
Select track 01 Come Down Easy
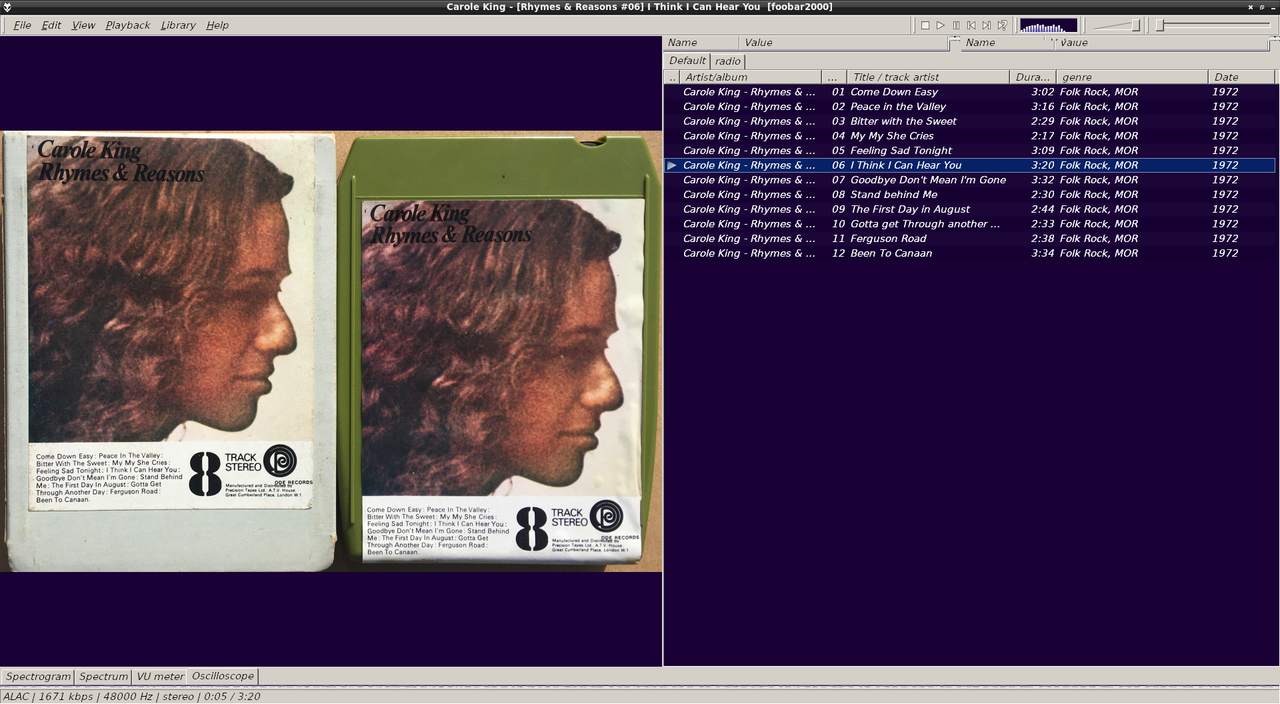(970, 92)
